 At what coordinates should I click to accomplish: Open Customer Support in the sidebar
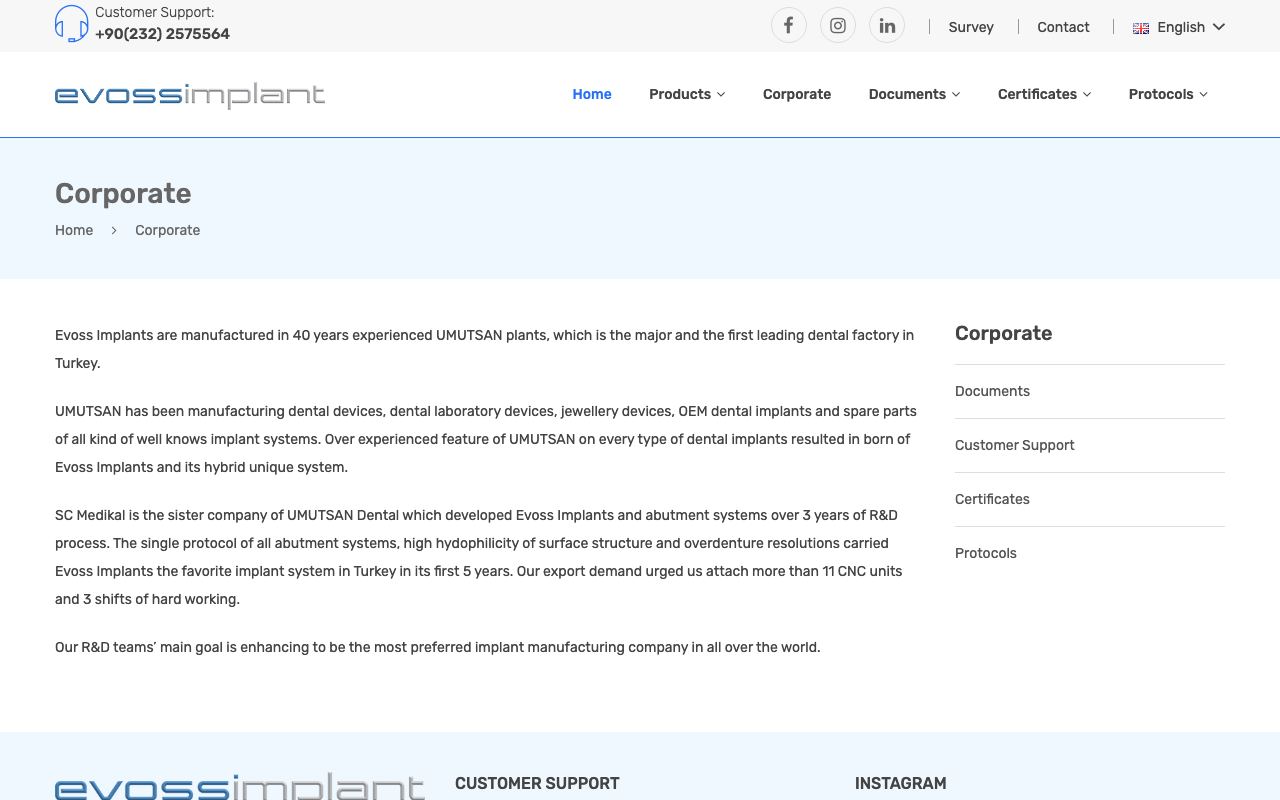click(1014, 445)
